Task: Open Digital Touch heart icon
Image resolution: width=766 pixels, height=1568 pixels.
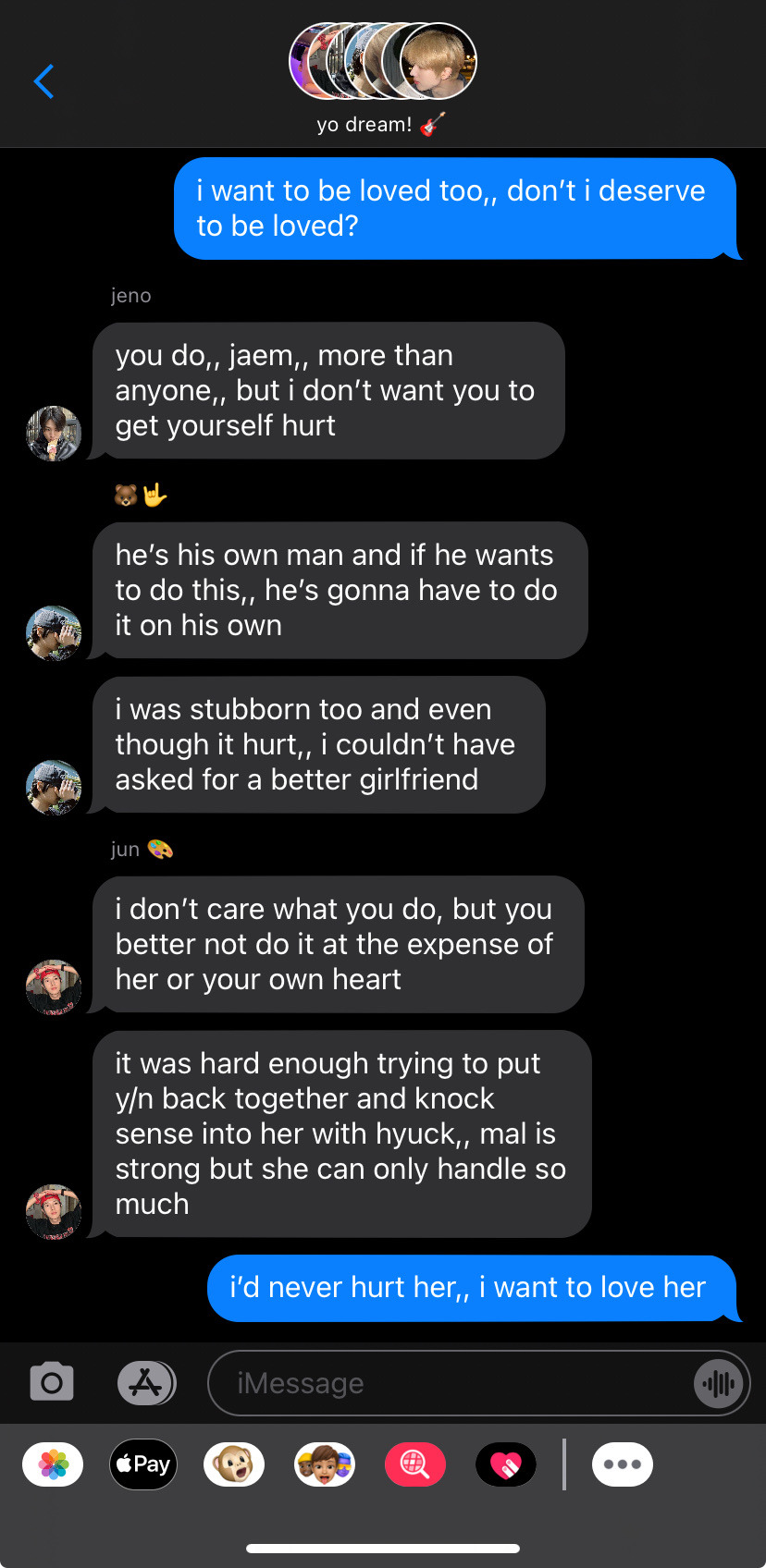Action: click(506, 1464)
